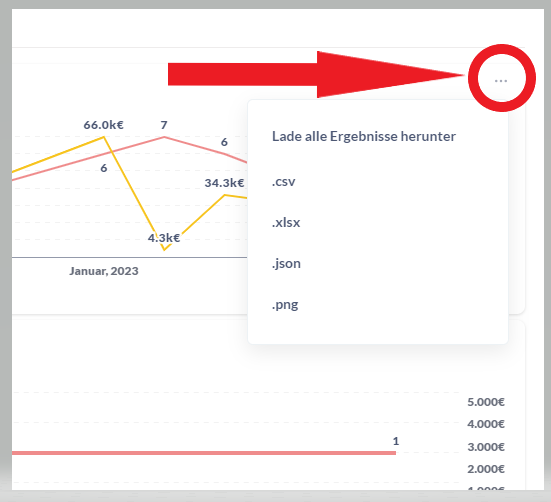Click the pink horizontal bar labeled 1
This screenshot has width=551, height=502.
click(204, 453)
